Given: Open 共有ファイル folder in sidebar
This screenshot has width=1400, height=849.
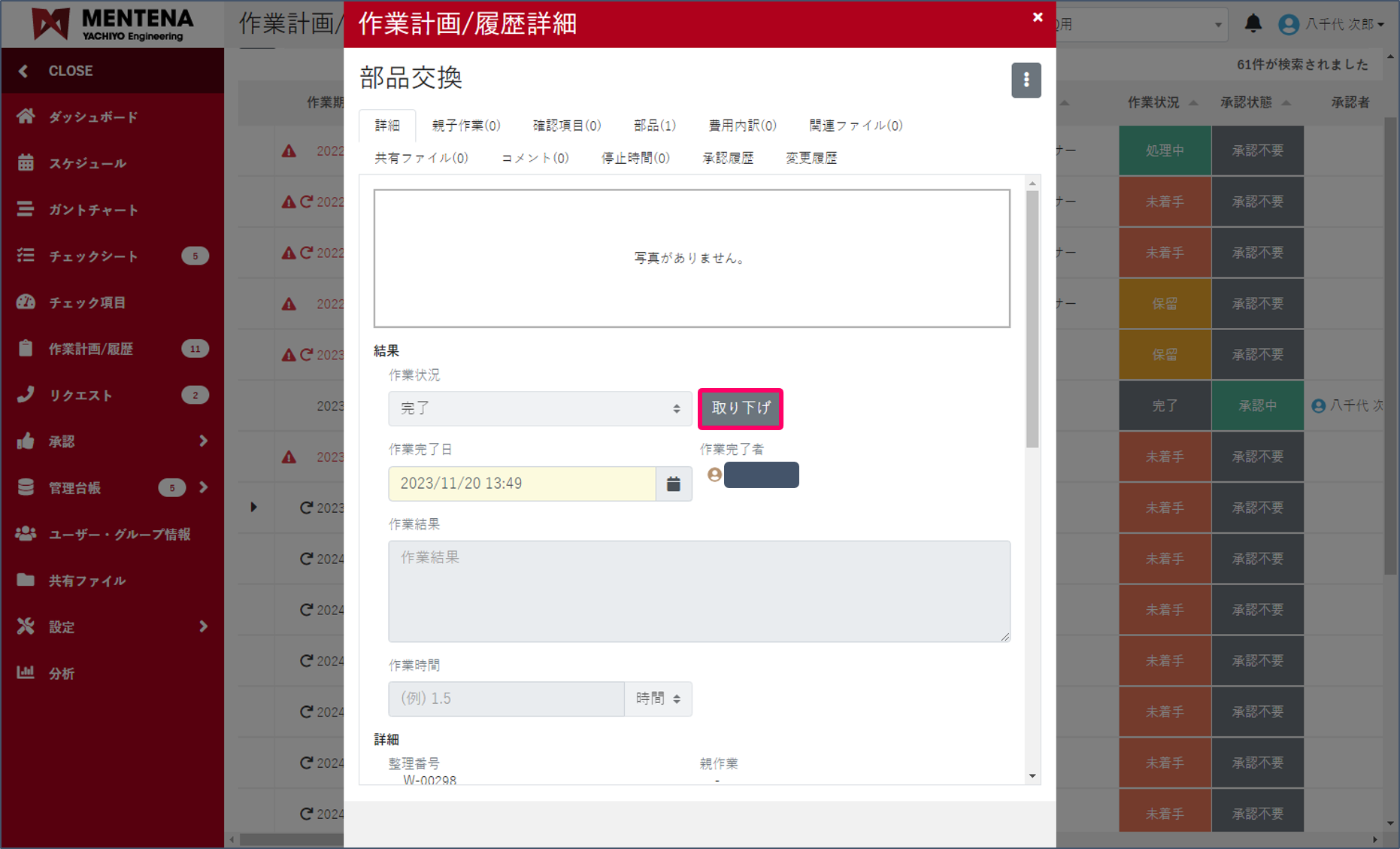Looking at the screenshot, I should click(x=26, y=581).
